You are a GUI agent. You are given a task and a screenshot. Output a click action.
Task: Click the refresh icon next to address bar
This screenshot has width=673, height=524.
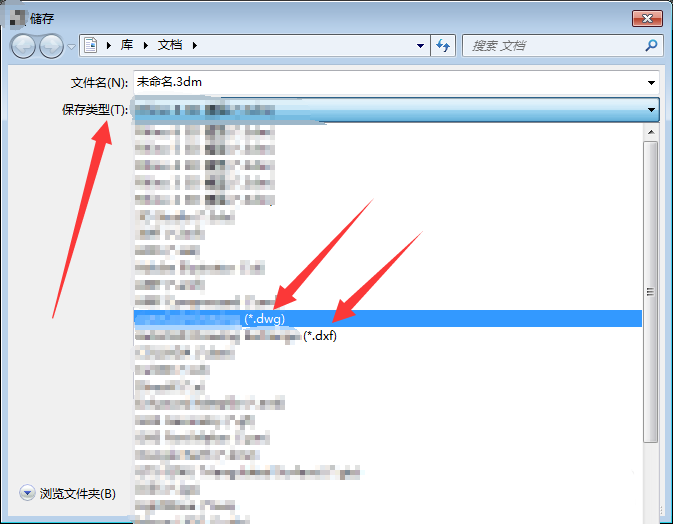(x=444, y=45)
